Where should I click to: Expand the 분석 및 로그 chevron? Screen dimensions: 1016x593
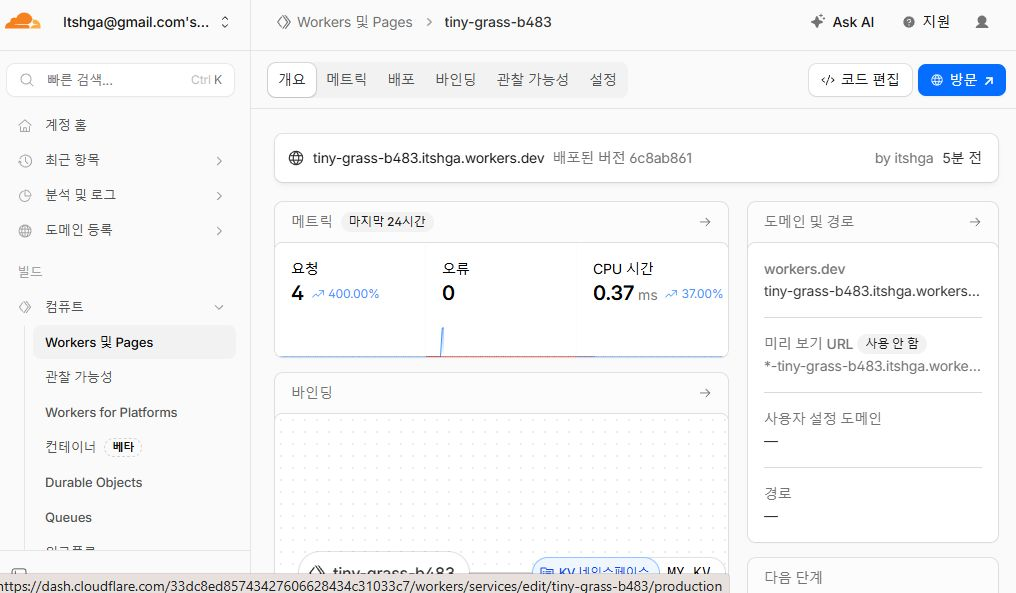(x=219, y=196)
